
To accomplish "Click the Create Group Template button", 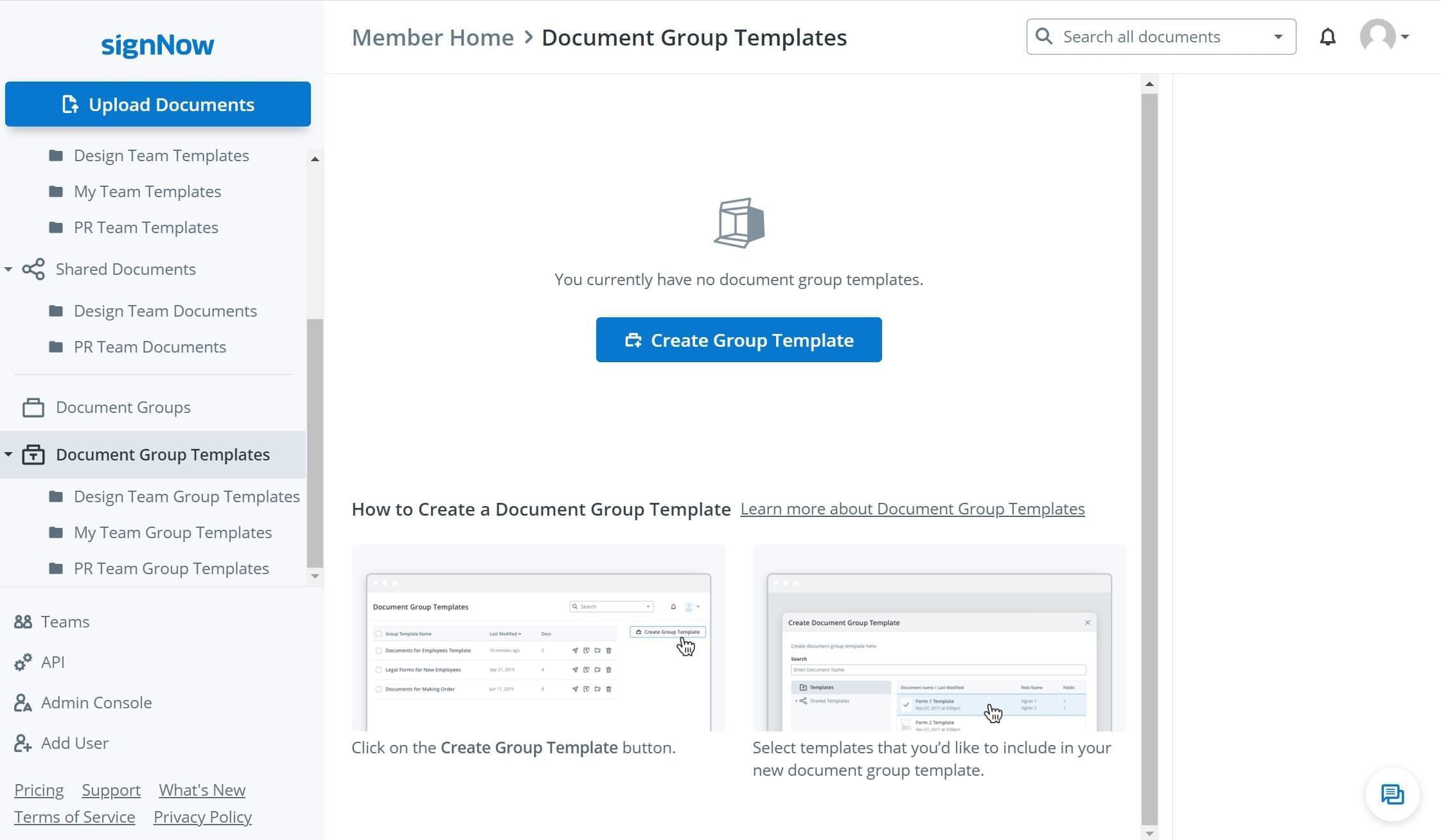I will pyautogui.click(x=739, y=339).
